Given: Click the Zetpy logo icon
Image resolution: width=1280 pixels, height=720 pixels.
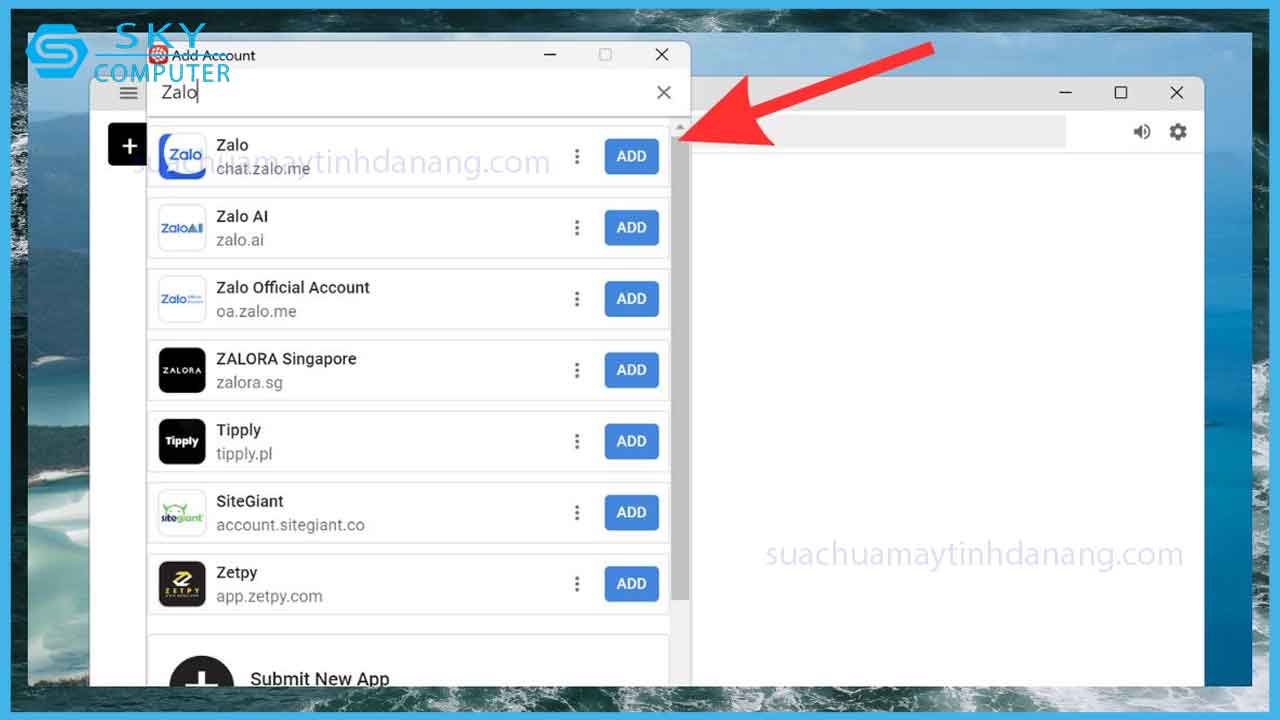Looking at the screenshot, I should click(182, 584).
